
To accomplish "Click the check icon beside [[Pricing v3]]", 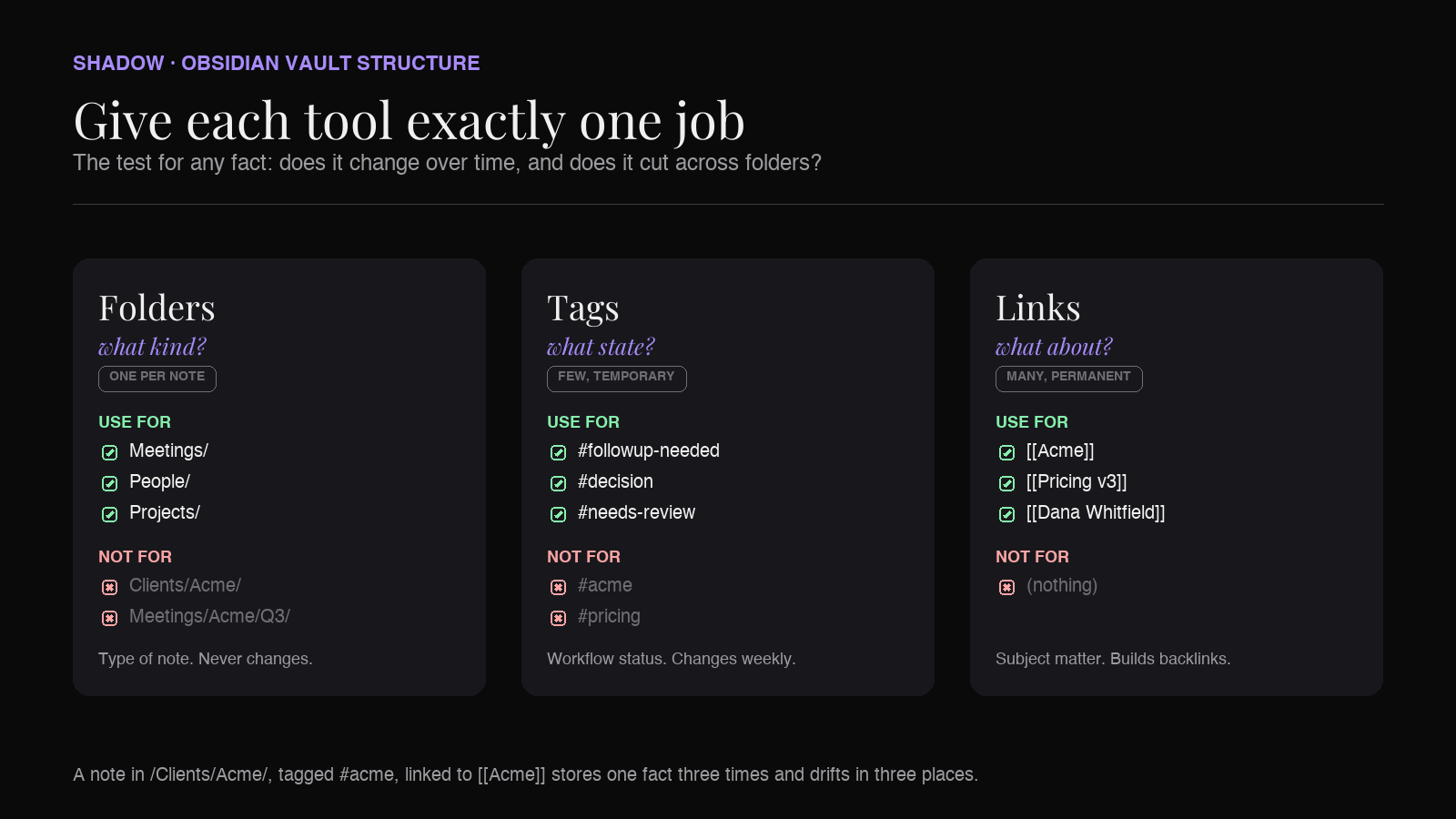I will tap(1007, 483).
